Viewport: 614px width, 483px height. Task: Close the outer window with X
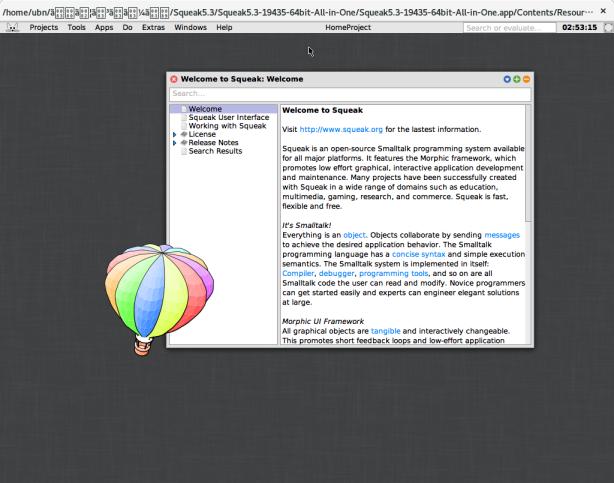coord(603,11)
